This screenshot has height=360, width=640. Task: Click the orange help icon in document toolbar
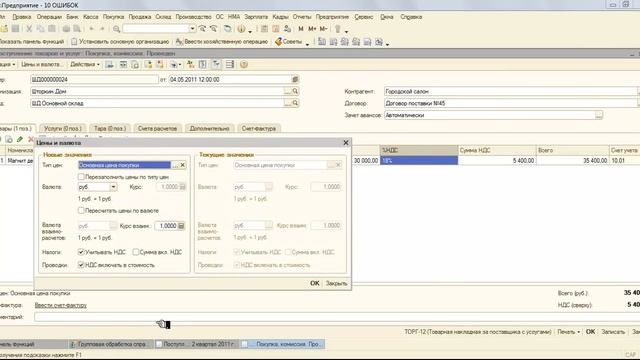(x=244, y=64)
